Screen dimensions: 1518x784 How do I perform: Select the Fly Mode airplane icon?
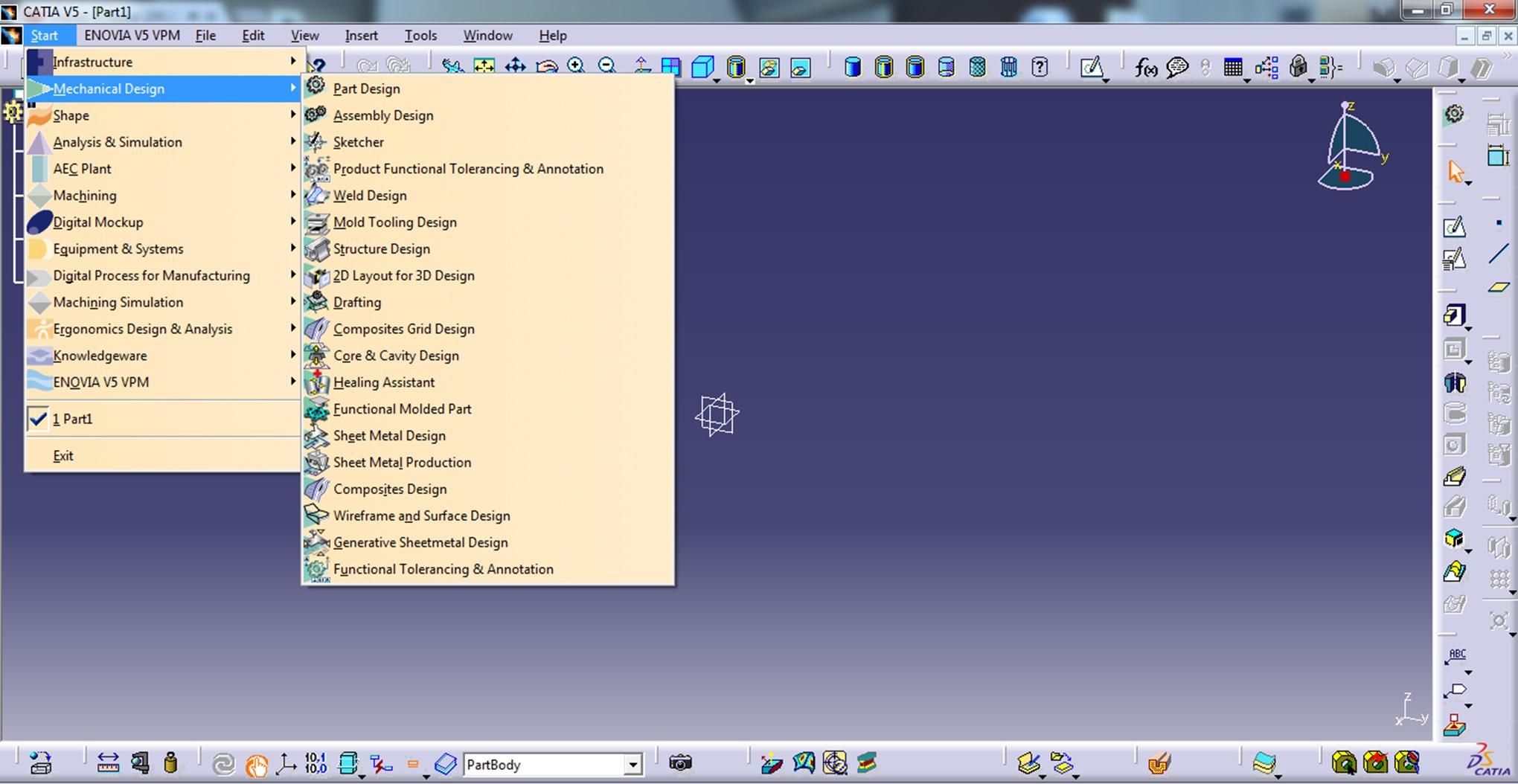pos(452,67)
